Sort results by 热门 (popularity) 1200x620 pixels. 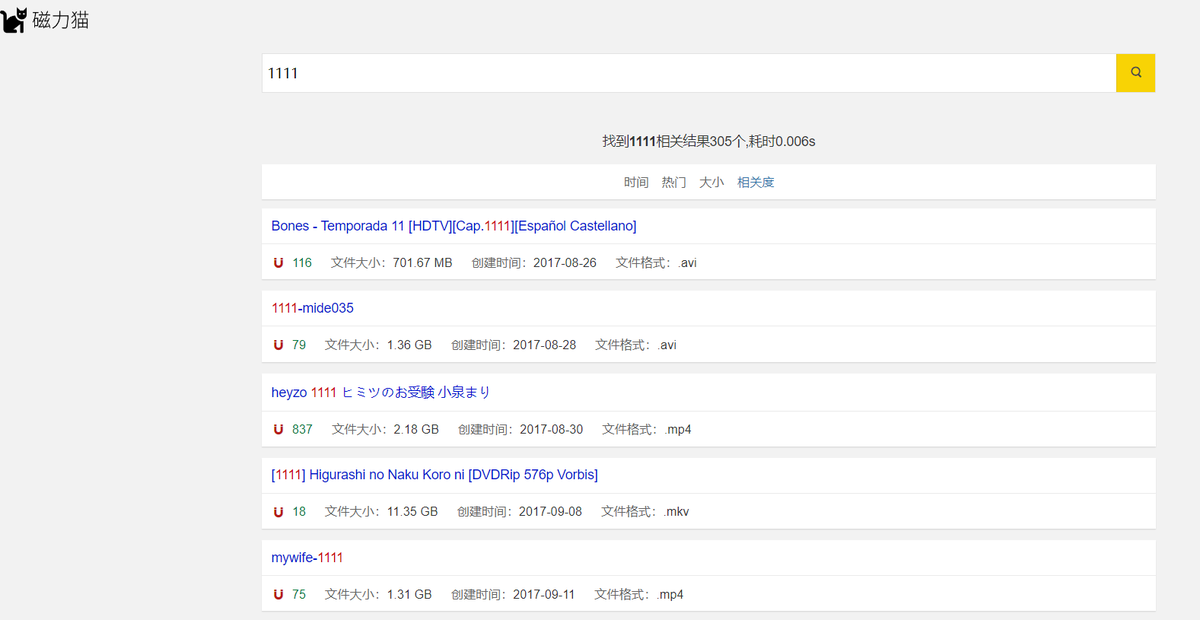coord(672,181)
